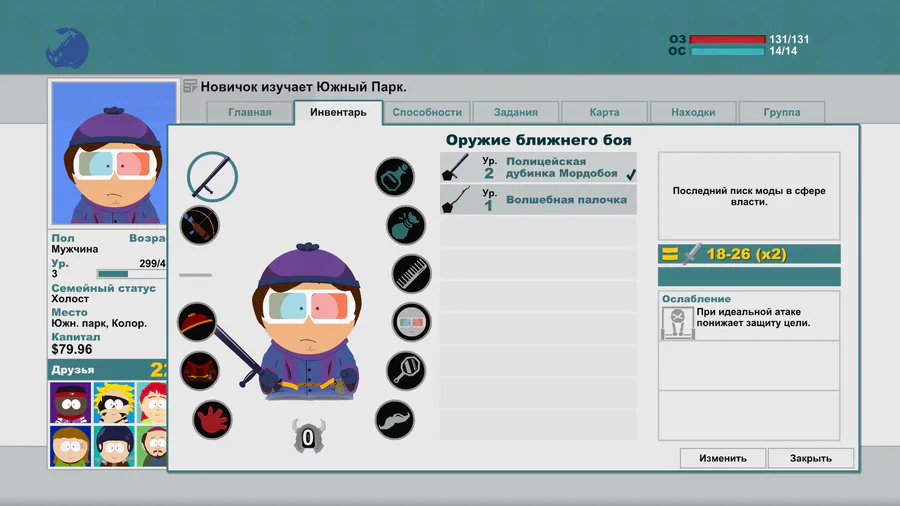Switch to the Главная tab
The width and height of the screenshot is (900, 506).
coord(250,112)
